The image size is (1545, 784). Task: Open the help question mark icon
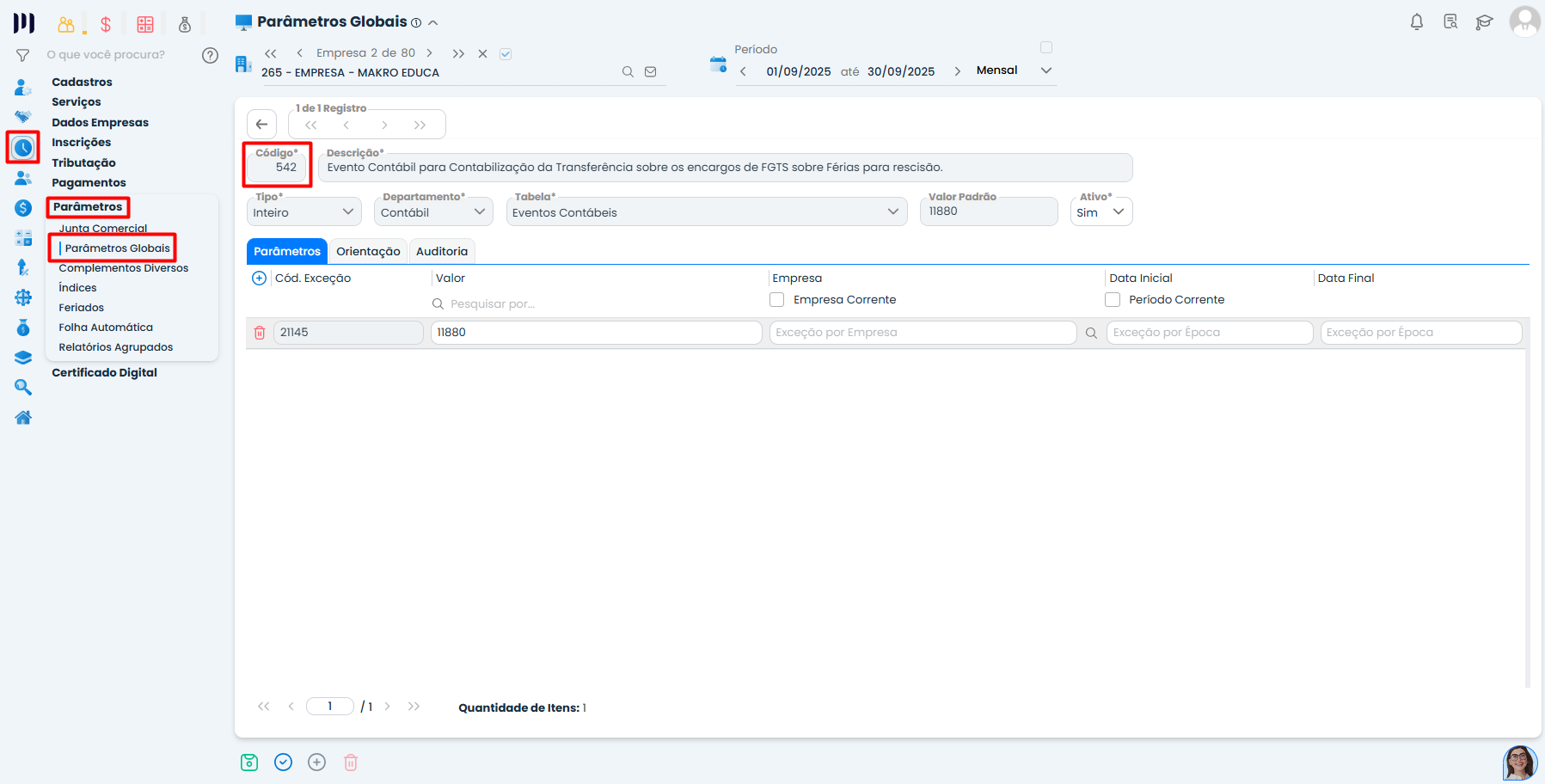(x=210, y=55)
